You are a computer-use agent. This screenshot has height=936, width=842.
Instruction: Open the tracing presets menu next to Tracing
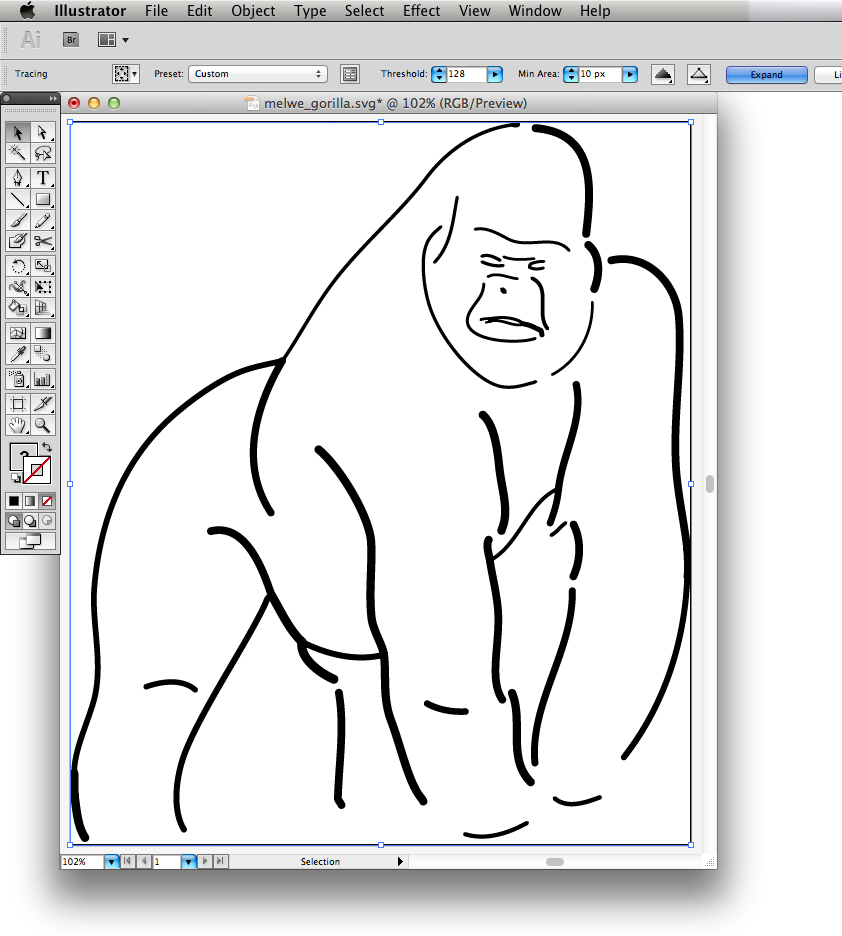(x=125, y=73)
